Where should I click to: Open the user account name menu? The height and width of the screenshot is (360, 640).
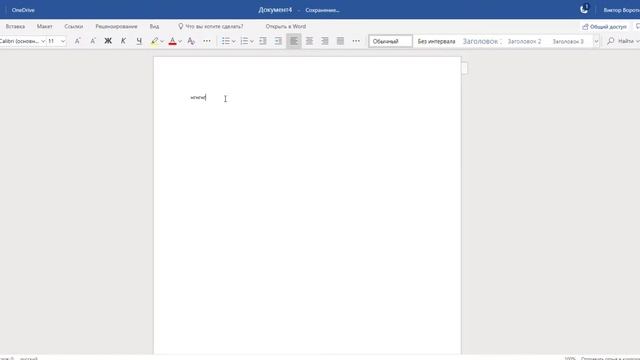[x=622, y=10]
